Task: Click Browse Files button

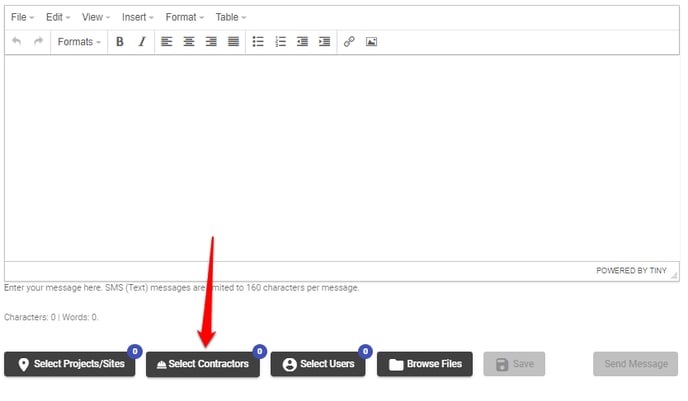Action: [425, 364]
